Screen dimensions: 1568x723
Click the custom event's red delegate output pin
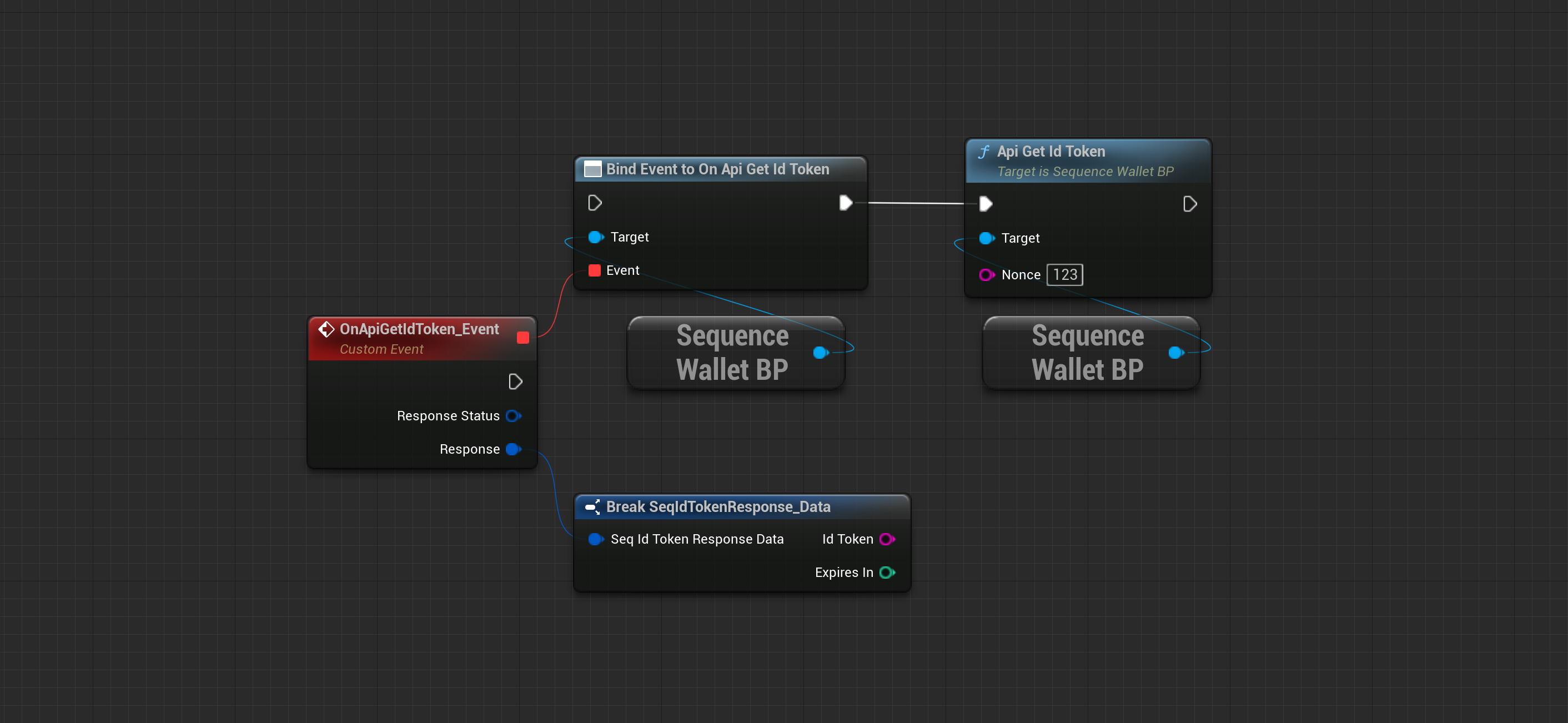(x=522, y=338)
